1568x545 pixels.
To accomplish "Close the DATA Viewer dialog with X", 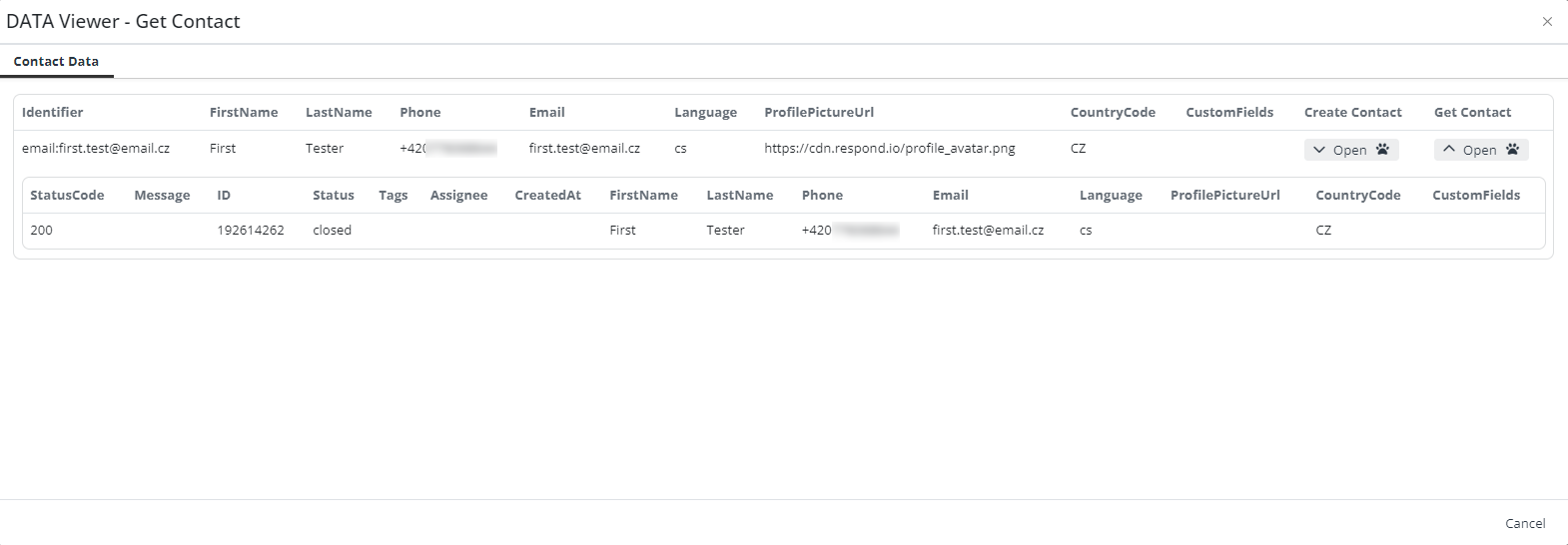I will [x=1547, y=22].
